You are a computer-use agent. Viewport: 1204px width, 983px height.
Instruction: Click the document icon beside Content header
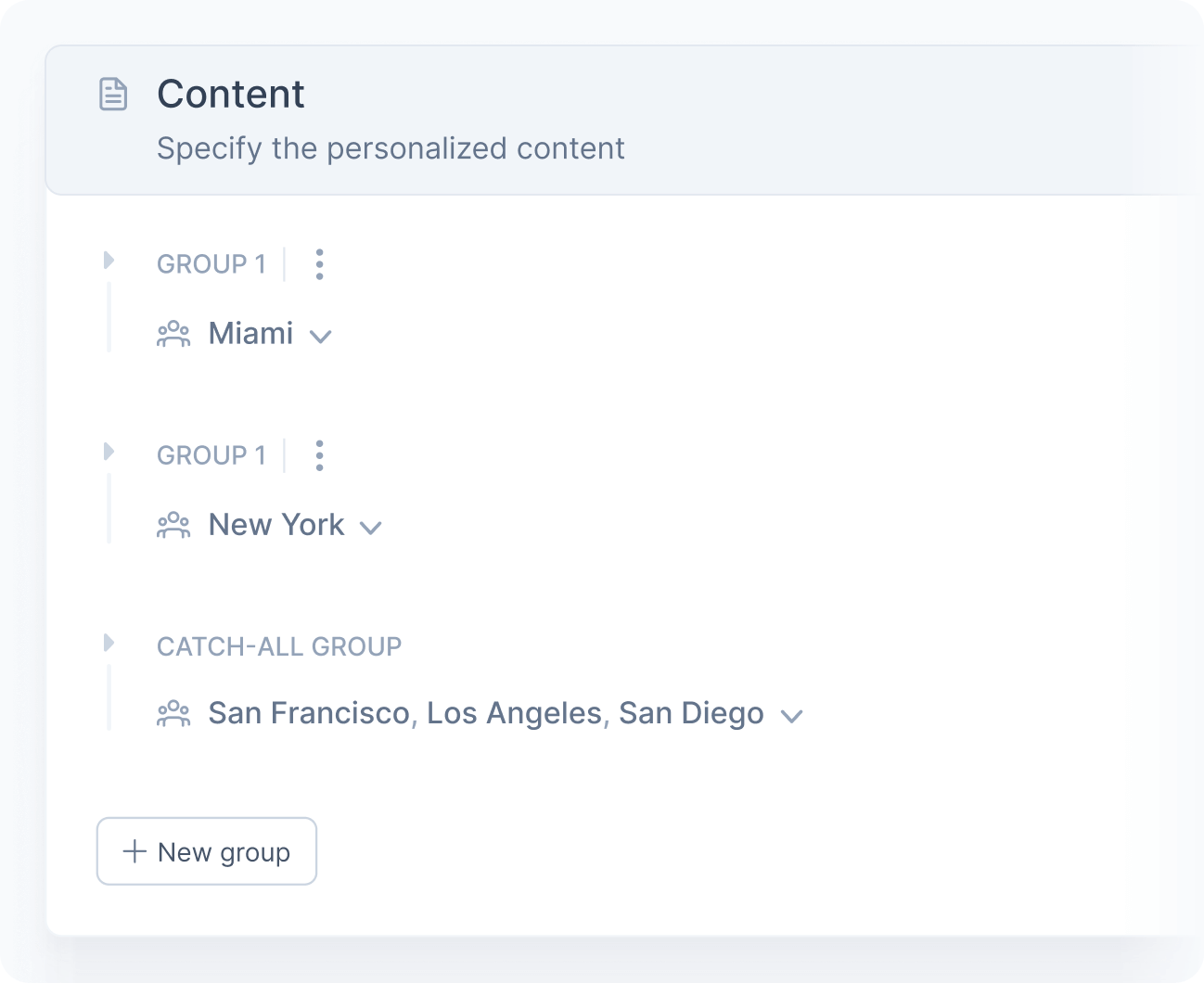click(113, 94)
